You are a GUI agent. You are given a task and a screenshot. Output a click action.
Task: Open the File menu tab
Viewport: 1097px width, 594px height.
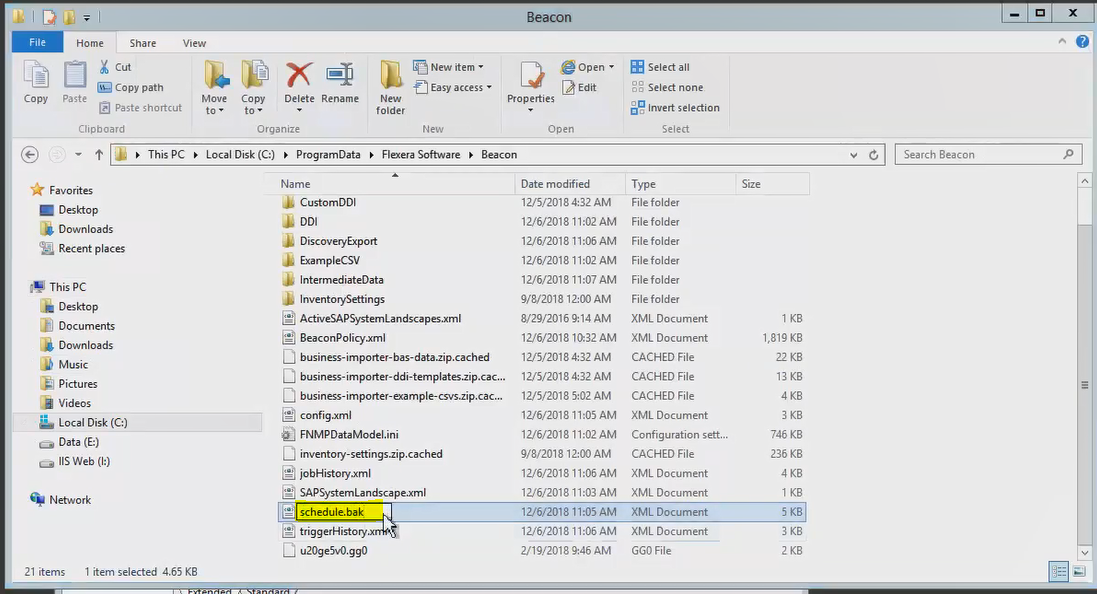[38, 42]
